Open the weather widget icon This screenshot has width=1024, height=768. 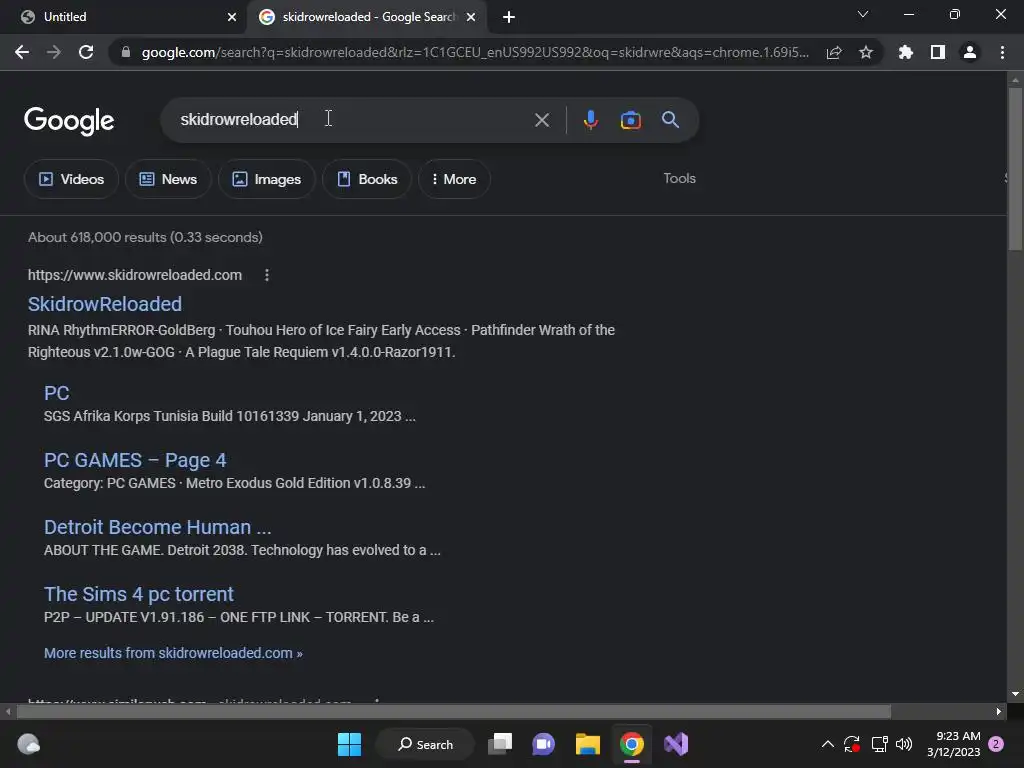click(x=28, y=744)
